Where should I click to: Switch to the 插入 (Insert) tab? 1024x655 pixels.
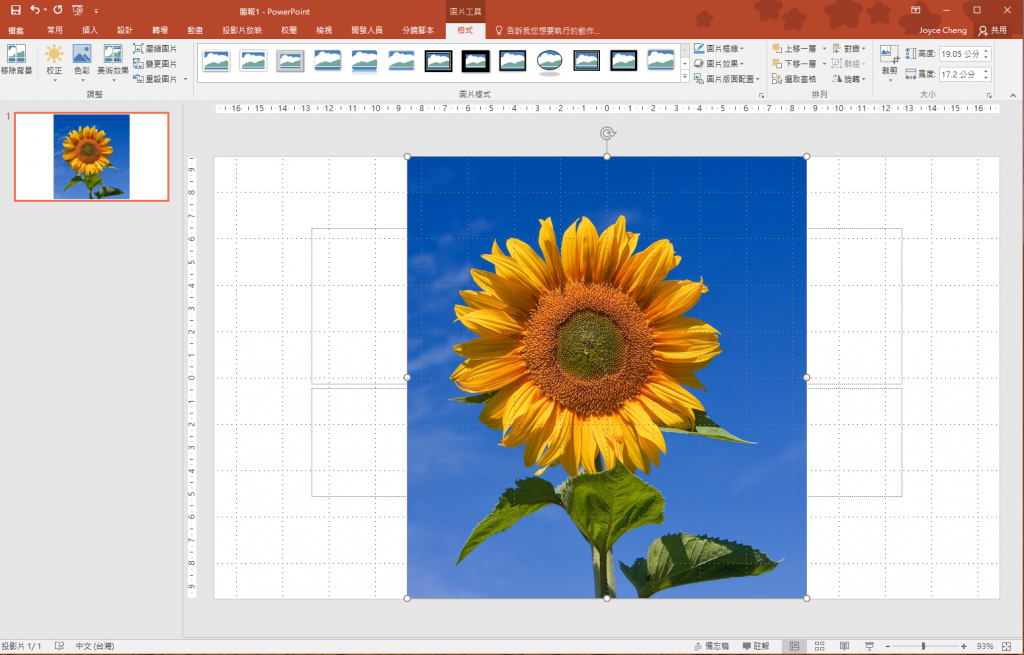point(90,30)
